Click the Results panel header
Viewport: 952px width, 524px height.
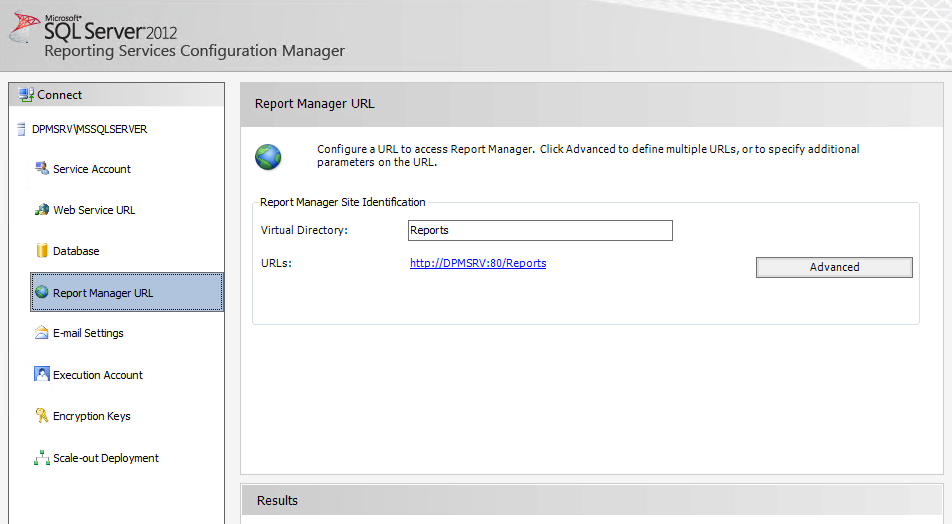tap(592, 500)
